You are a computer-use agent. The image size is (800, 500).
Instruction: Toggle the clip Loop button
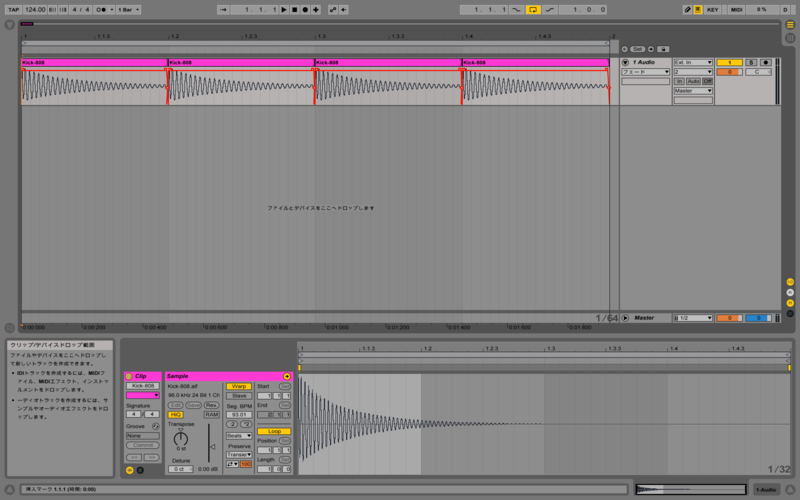[274, 431]
